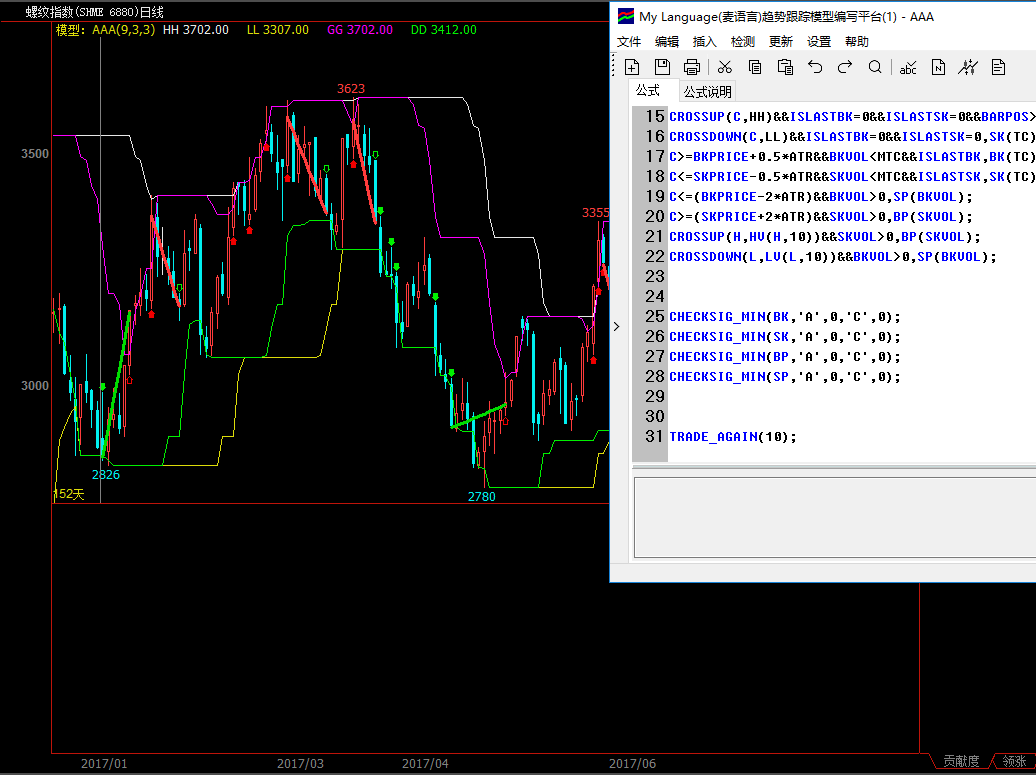Viewport: 1036px width, 775px height.
Task: Load model onto chart via candlestick icon
Action: [x=968, y=67]
